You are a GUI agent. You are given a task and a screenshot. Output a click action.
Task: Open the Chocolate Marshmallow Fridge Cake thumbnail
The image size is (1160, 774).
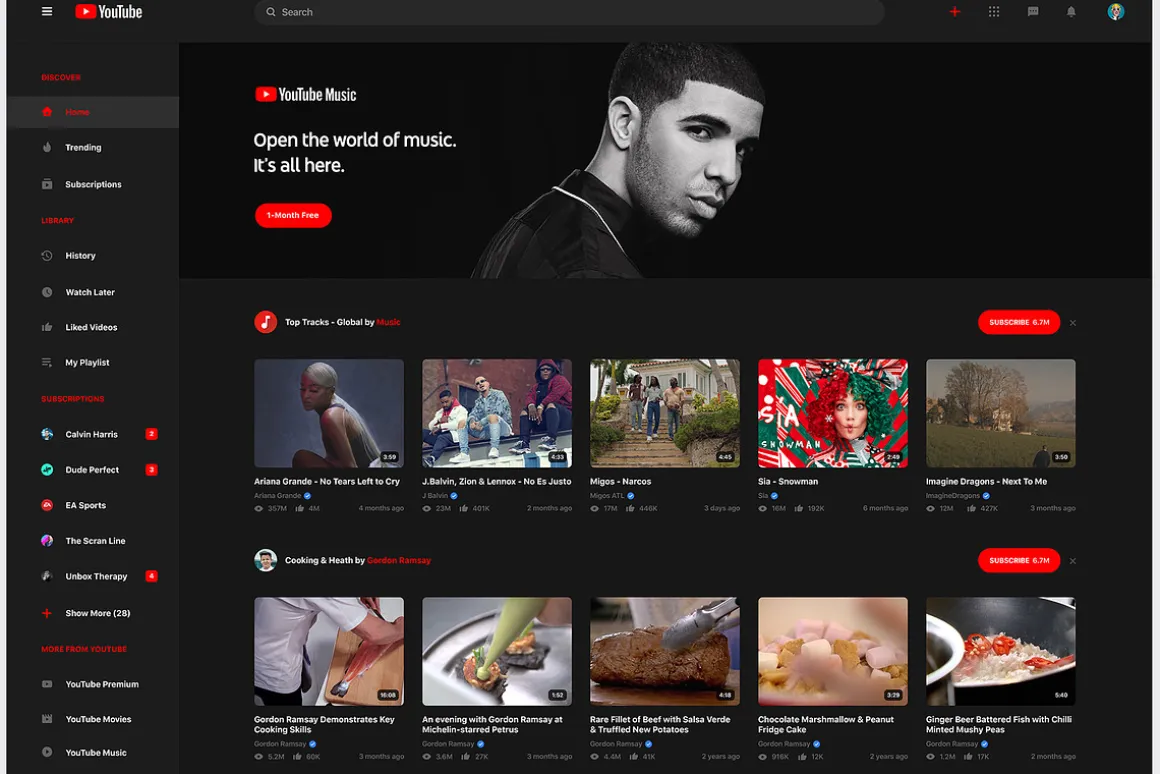tap(833, 652)
